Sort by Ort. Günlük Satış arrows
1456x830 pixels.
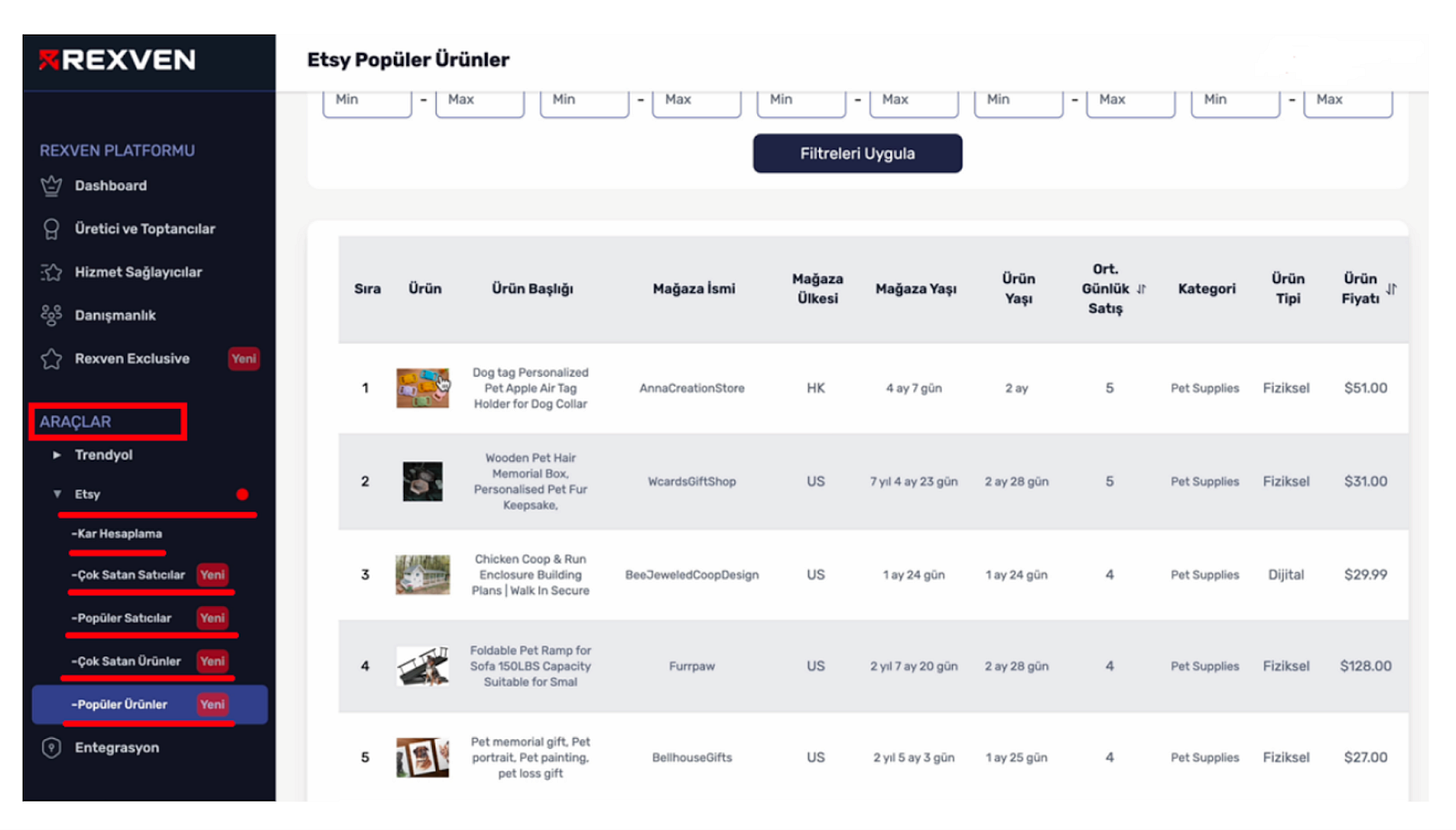1141,289
